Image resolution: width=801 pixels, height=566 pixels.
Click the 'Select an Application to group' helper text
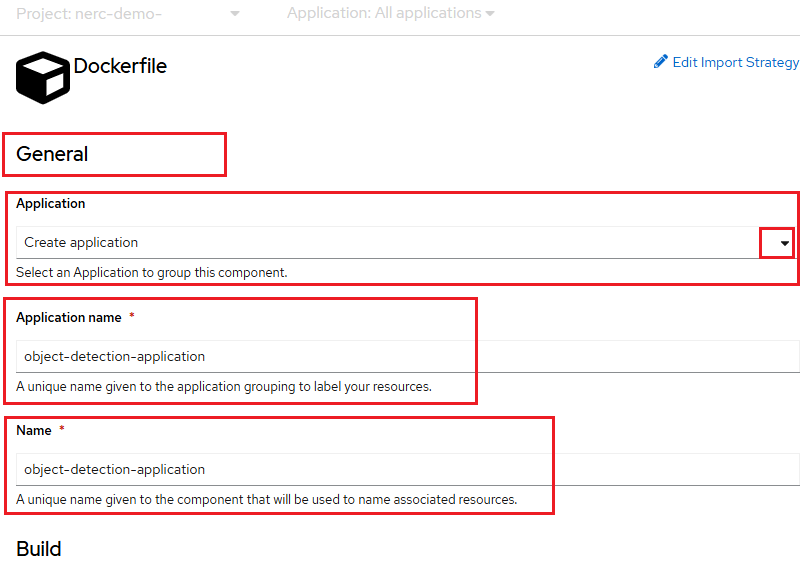pos(152,273)
